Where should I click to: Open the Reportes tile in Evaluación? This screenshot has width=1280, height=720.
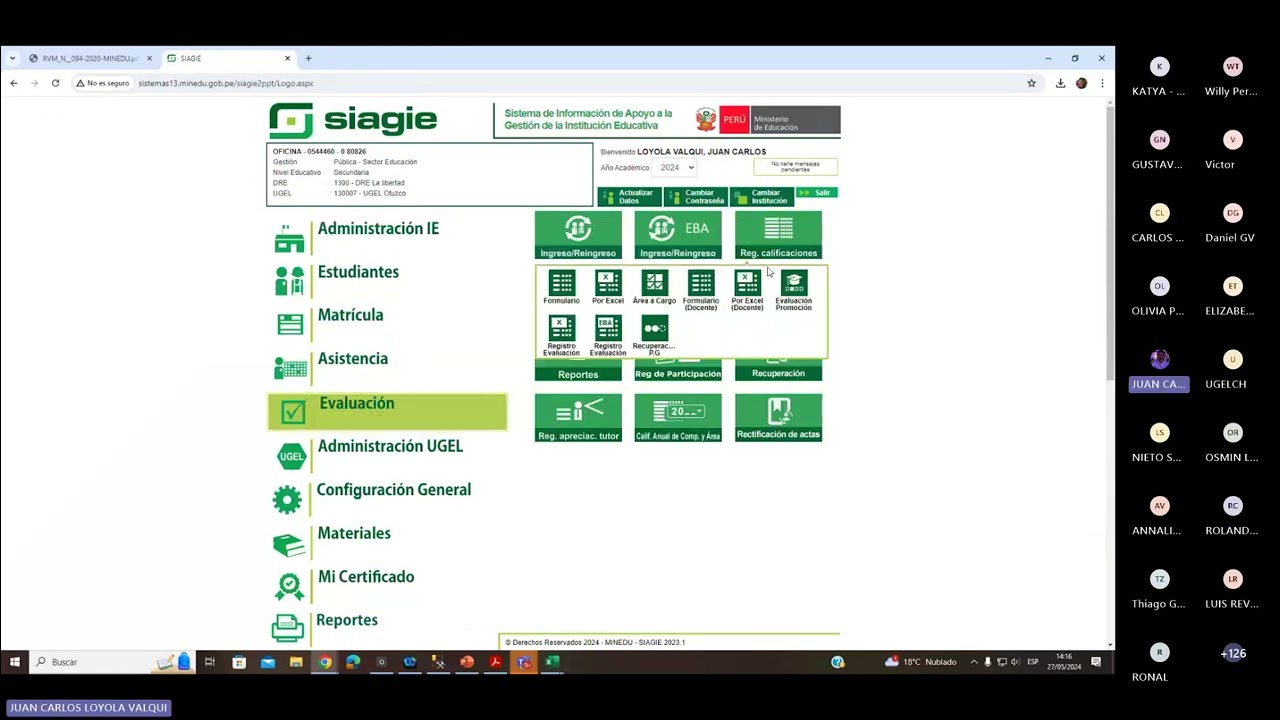578,371
